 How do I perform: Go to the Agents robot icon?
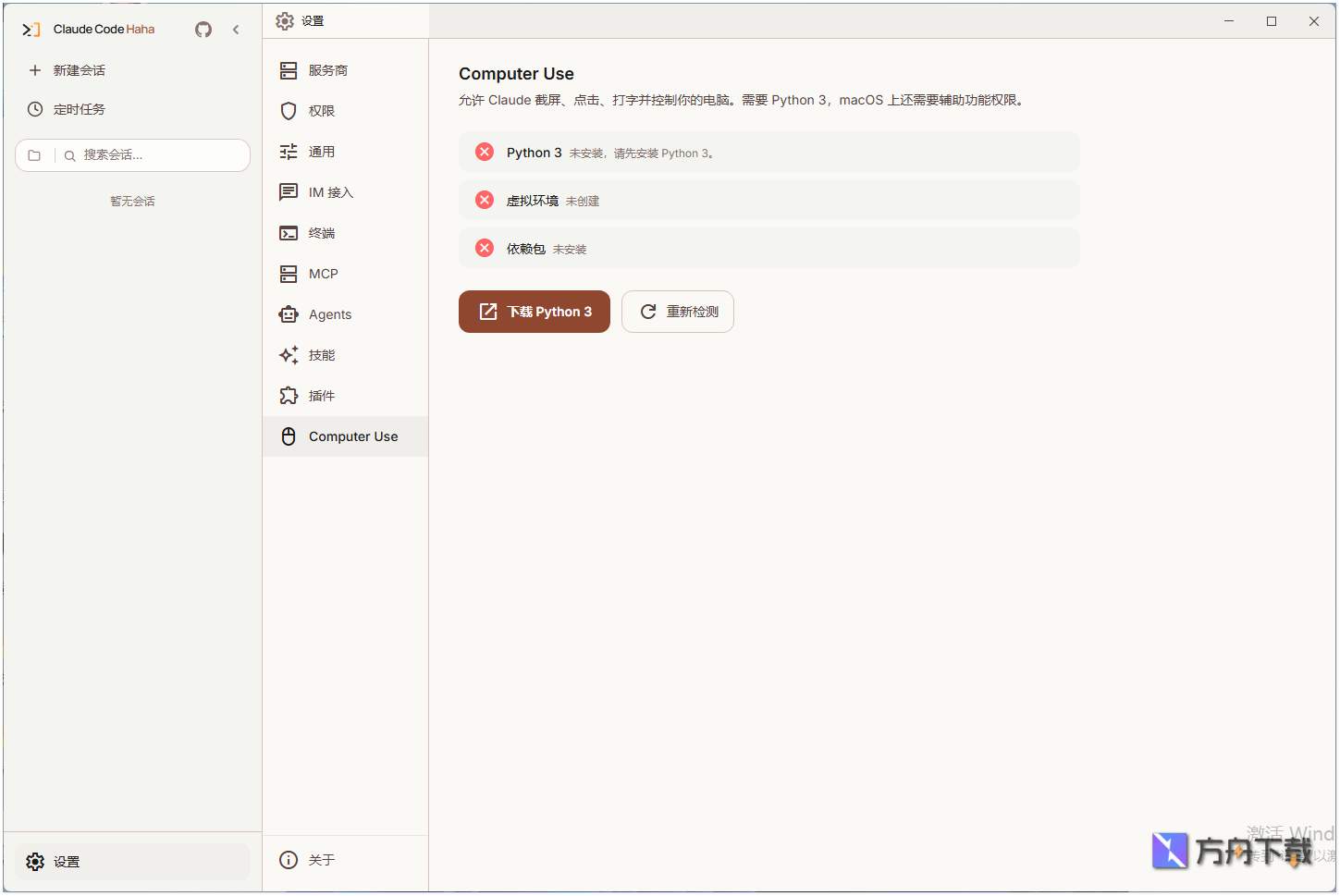289,314
